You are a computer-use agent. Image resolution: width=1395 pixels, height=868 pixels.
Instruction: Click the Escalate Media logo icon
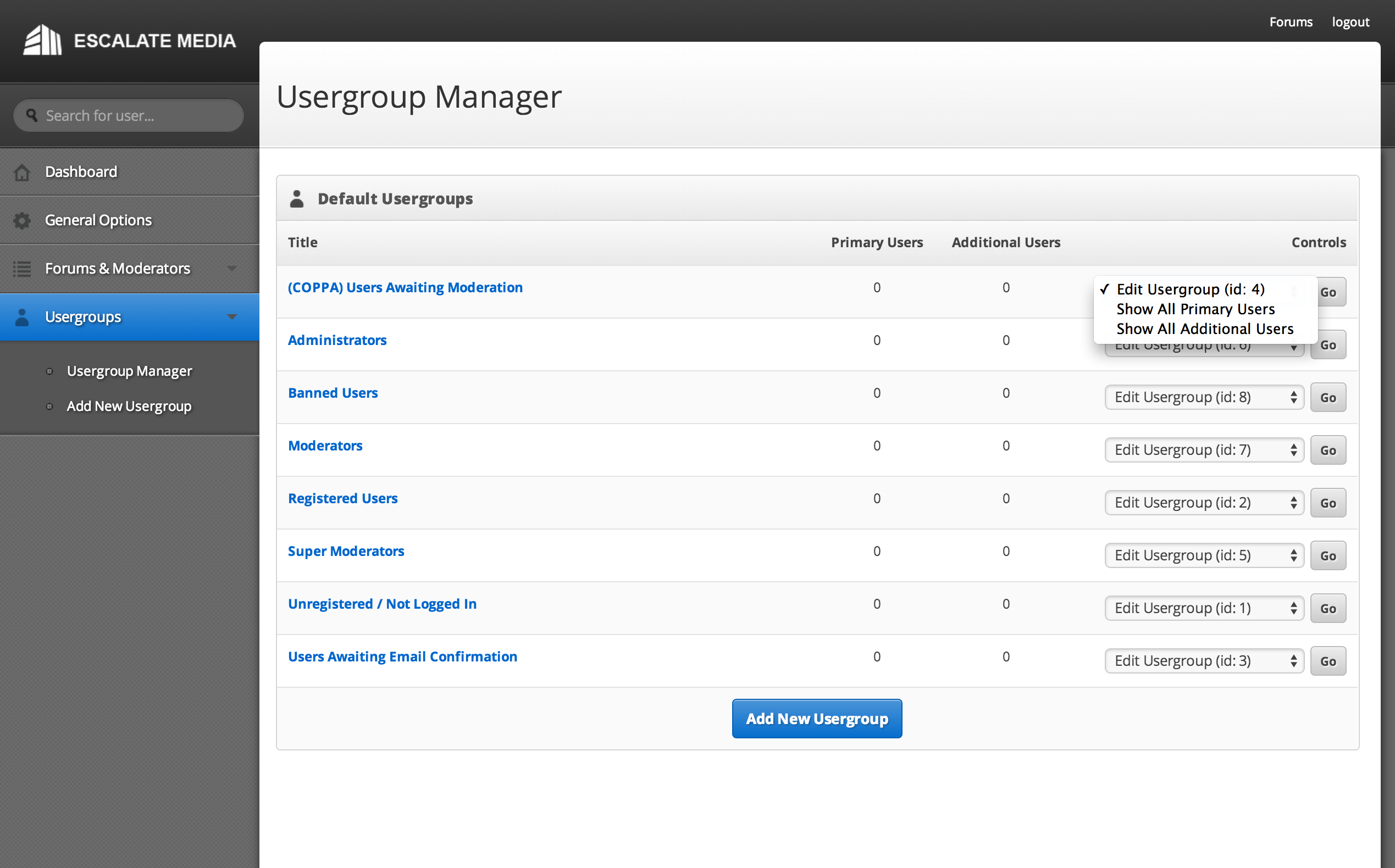tap(42, 40)
